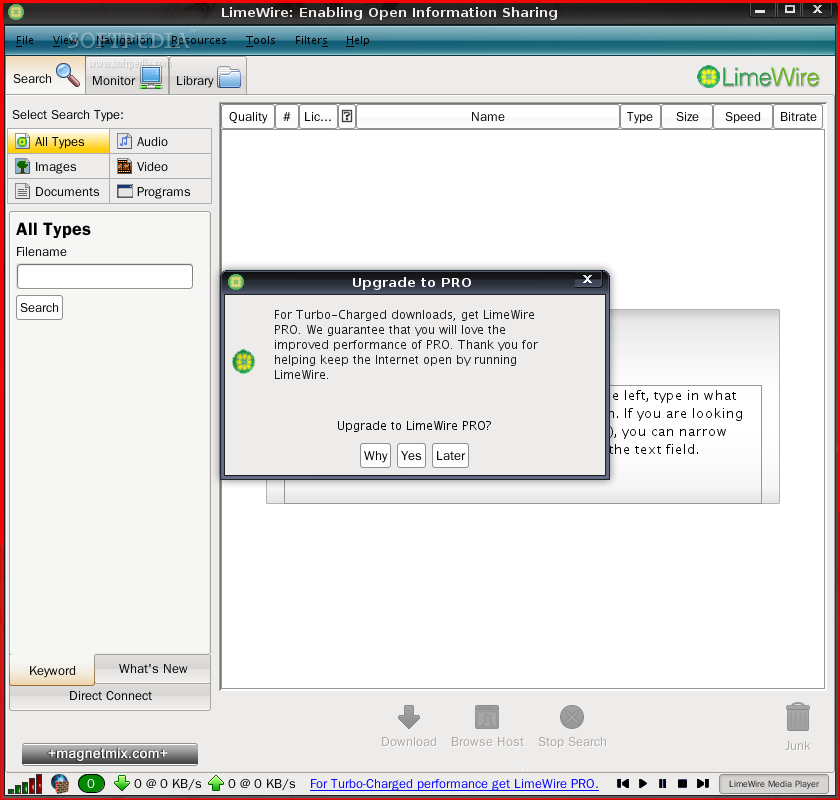
Task: Open the Help menu
Action: (x=357, y=40)
